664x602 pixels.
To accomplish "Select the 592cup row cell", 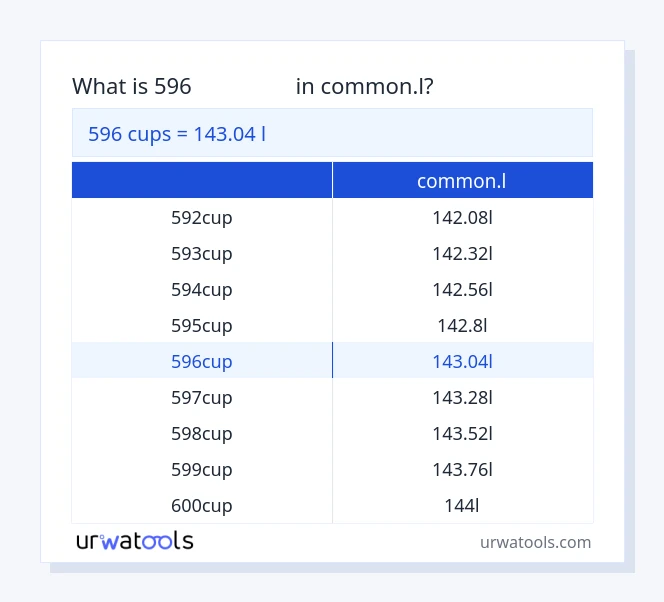I will tap(202, 217).
